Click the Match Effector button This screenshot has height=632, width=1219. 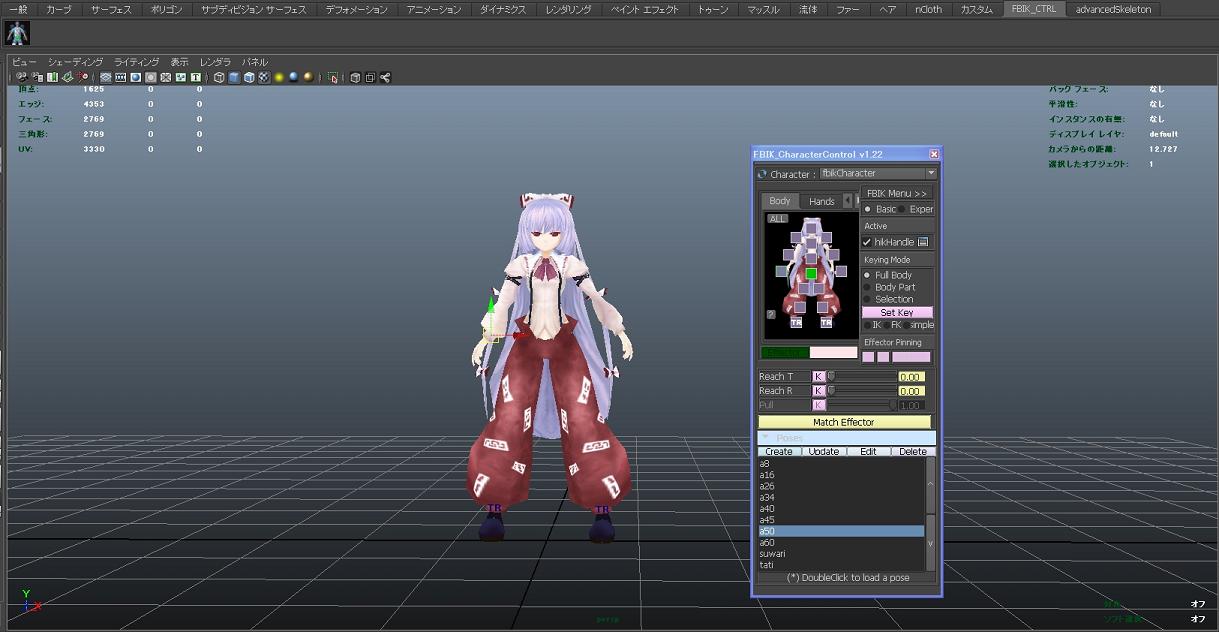(x=843, y=422)
